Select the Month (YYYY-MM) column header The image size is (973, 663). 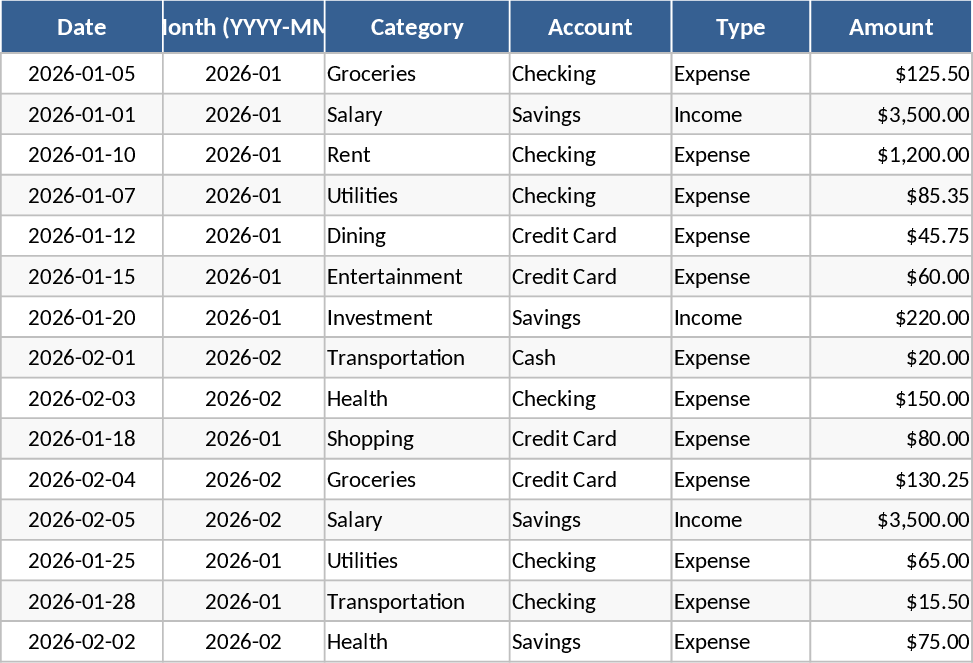[x=244, y=27]
